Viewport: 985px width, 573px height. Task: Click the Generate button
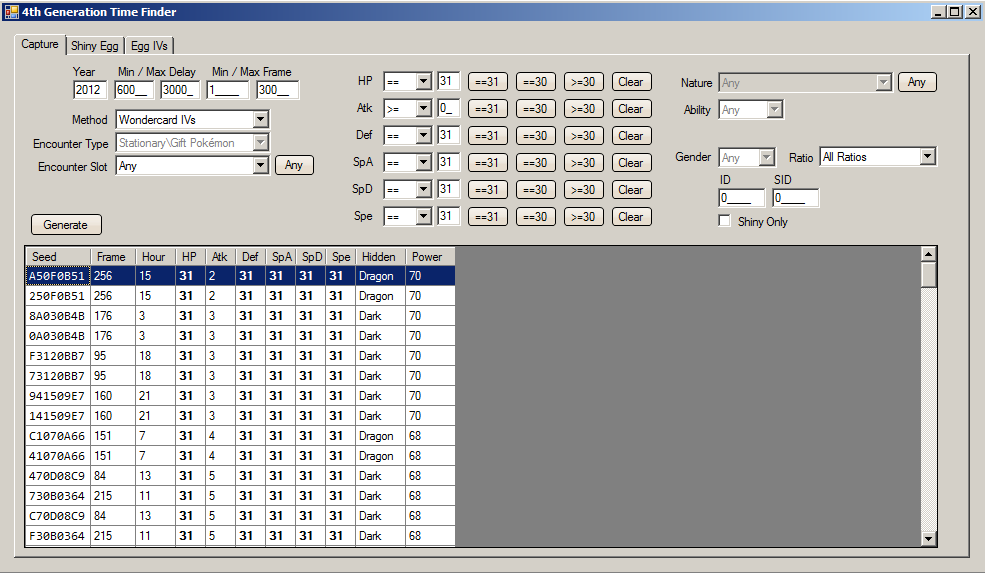click(66, 225)
